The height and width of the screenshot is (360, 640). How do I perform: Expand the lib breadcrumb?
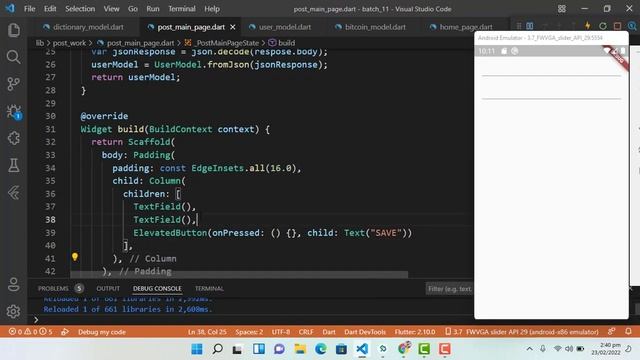pos(40,43)
